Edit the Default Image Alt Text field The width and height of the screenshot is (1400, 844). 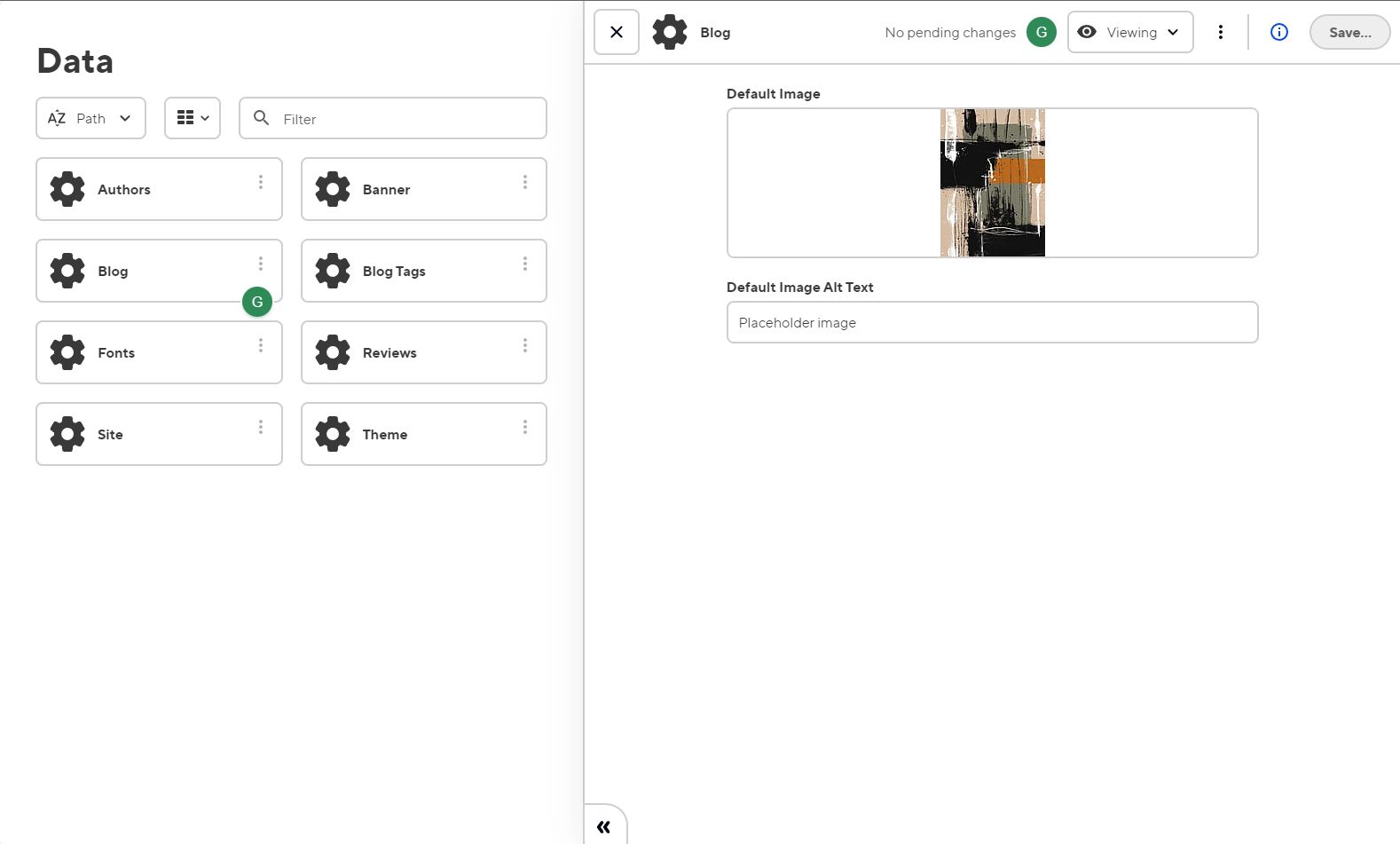991,322
